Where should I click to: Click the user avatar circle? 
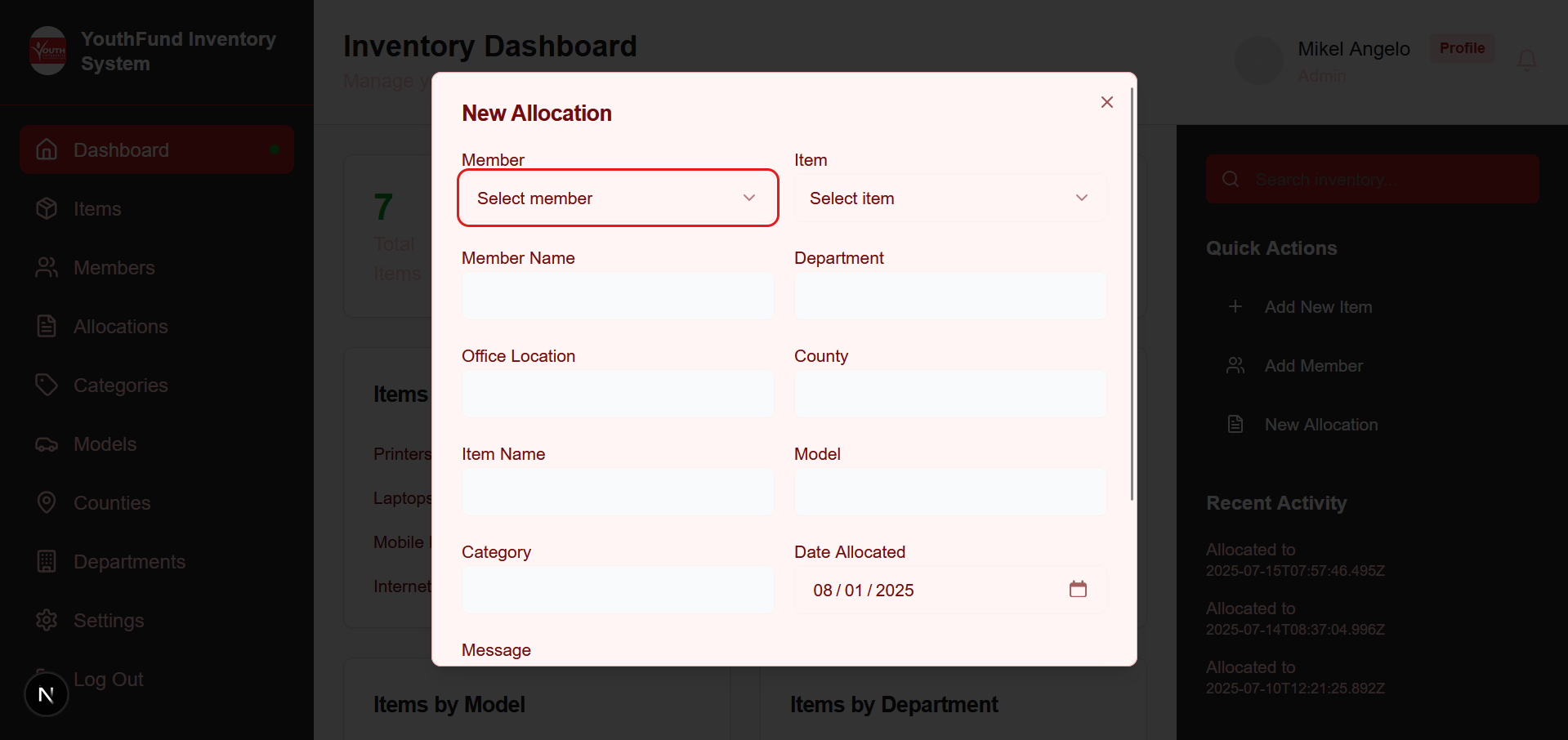pyautogui.click(x=1259, y=60)
